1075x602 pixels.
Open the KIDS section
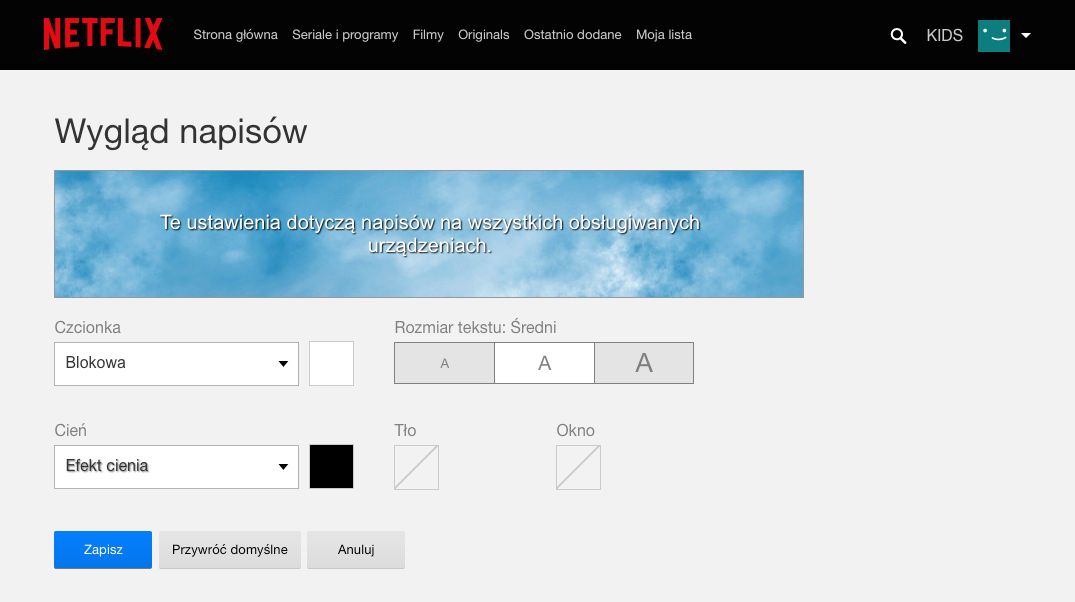pyautogui.click(x=944, y=36)
